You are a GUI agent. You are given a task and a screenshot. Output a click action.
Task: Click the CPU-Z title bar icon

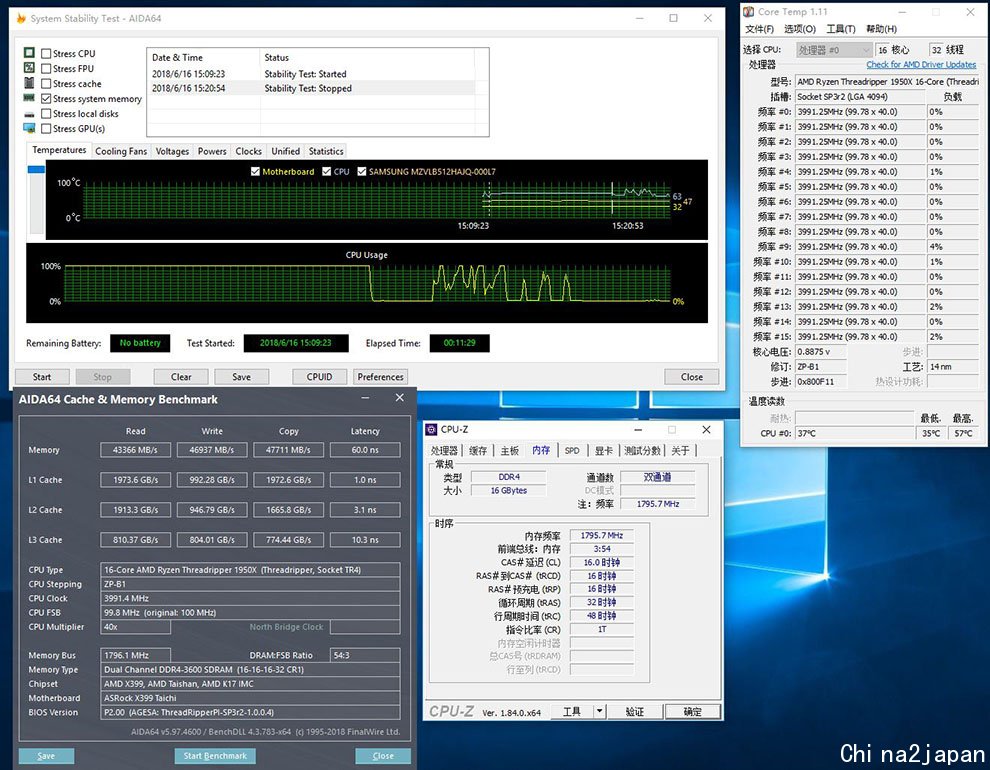tap(431, 429)
